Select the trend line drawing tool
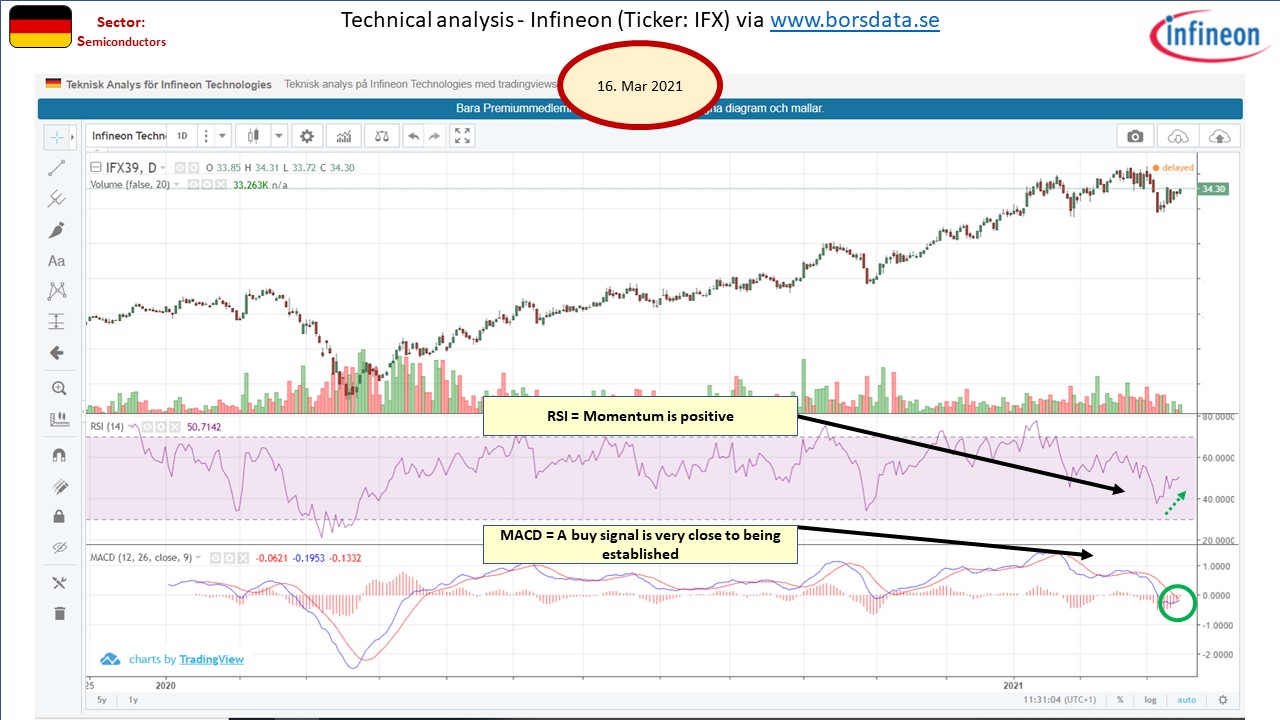 [57, 168]
